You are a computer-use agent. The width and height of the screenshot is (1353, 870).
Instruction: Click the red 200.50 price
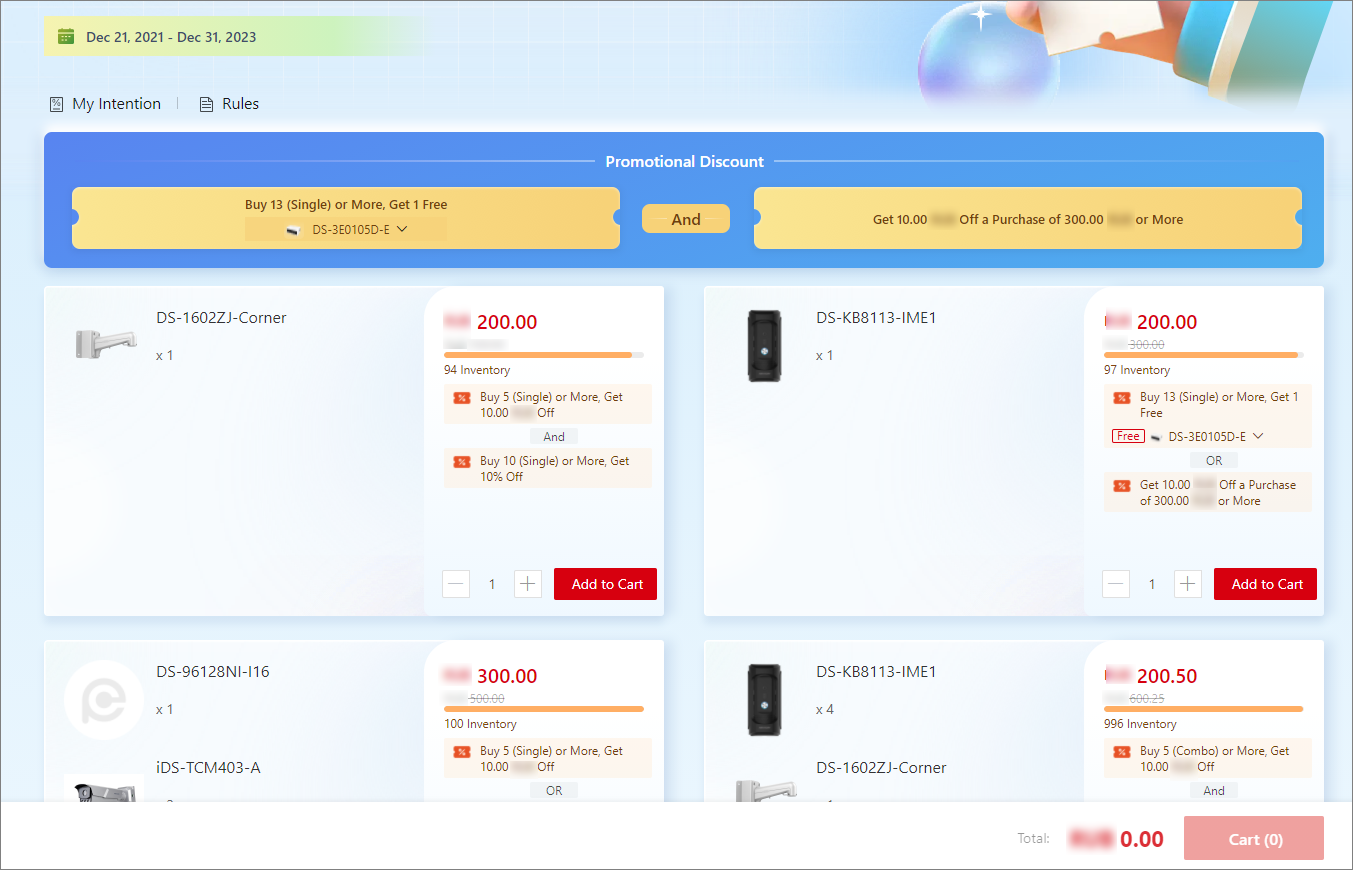click(1167, 676)
